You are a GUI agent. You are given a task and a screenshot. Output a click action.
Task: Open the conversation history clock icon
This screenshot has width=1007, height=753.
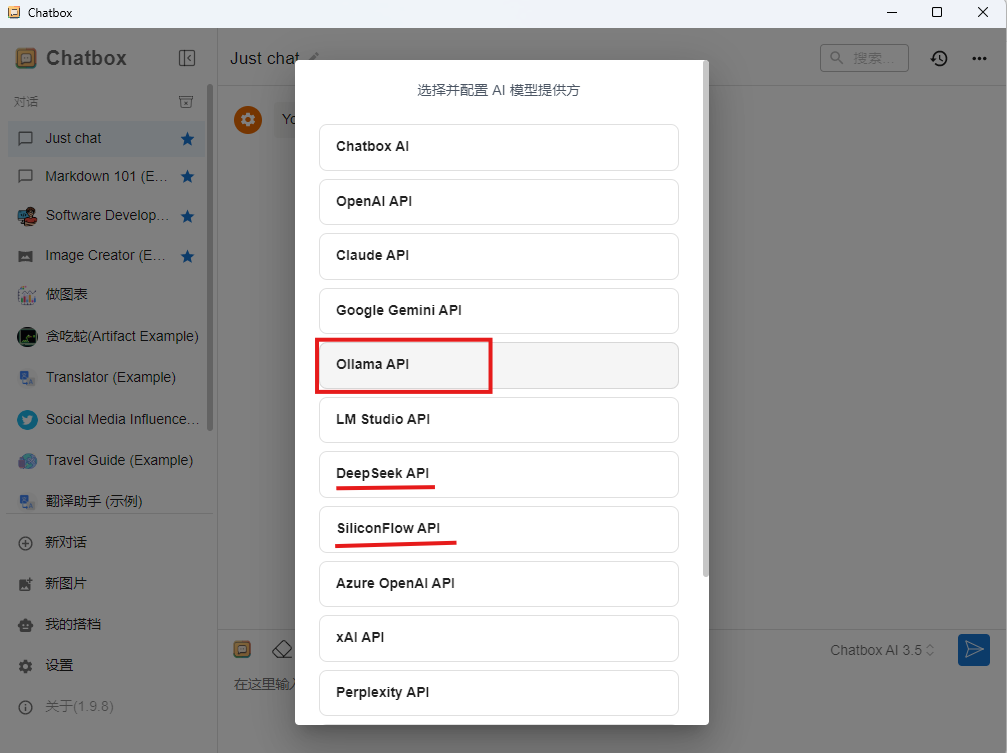pos(939,58)
